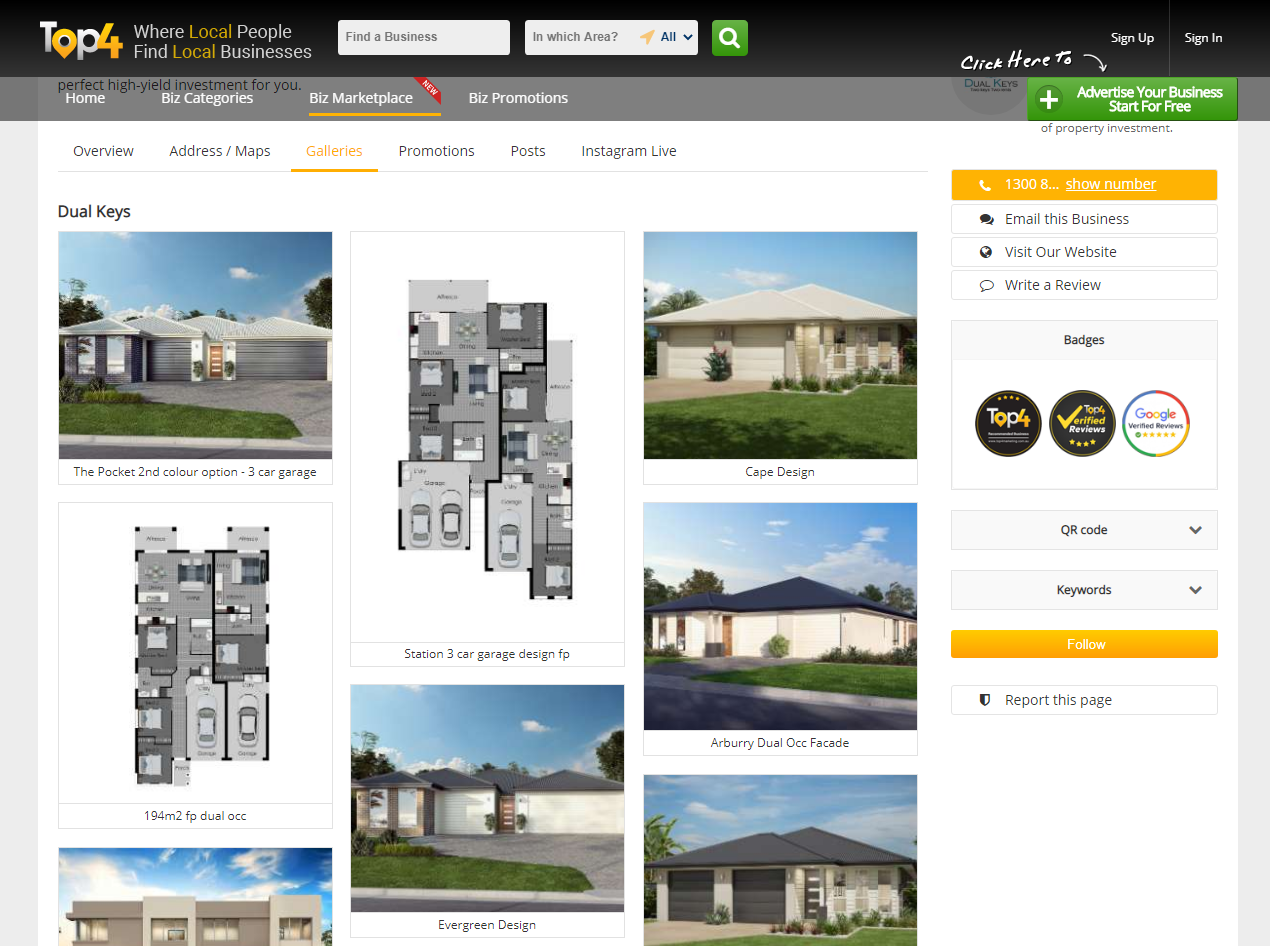1270x946 pixels.
Task: Switch to the Address / Maps tab
Action: [220, 151]
